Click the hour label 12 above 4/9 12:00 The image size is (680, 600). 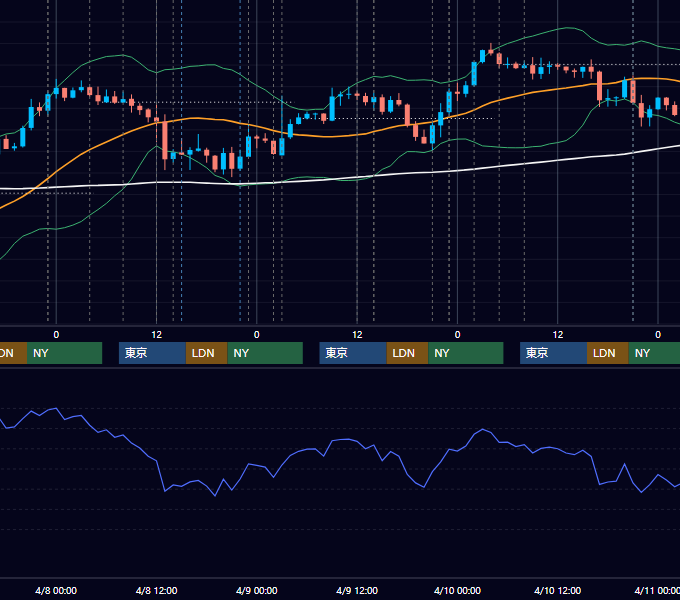point(357,335)
